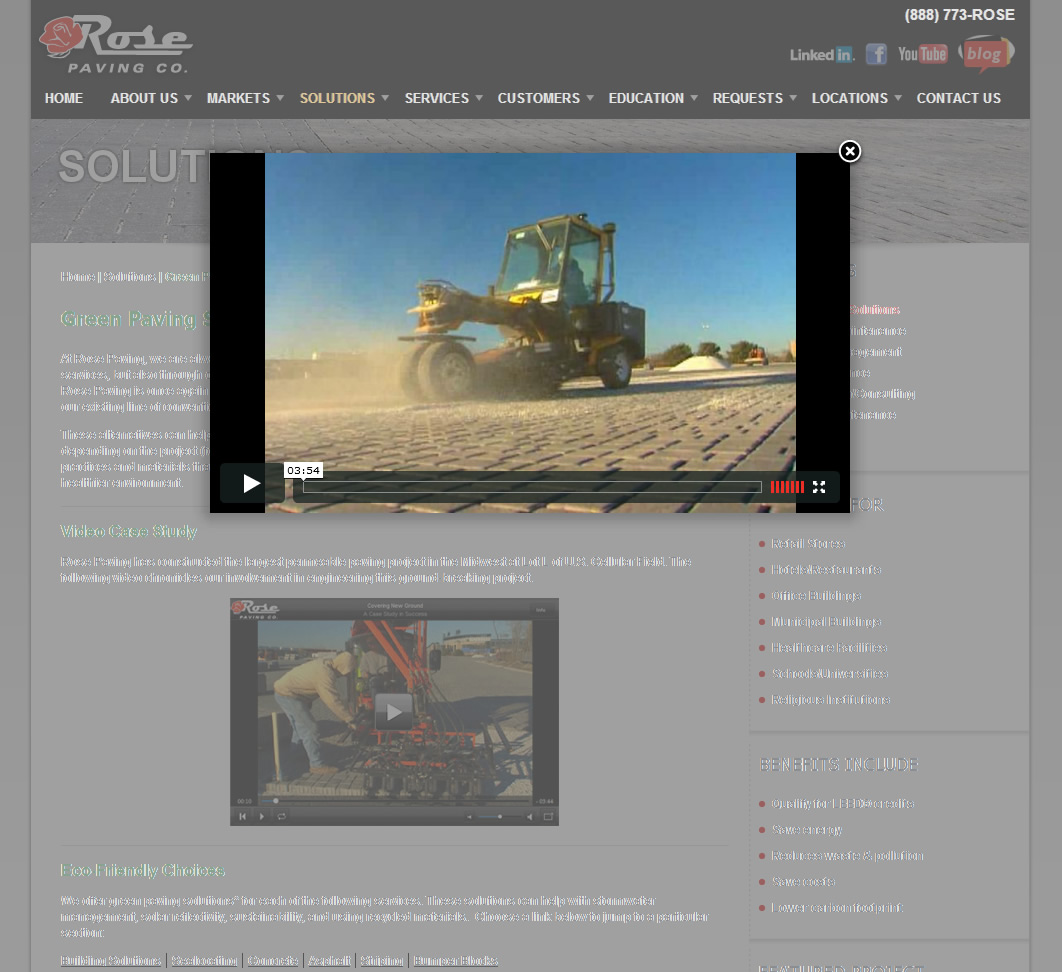This screenshot has height=972, width=1062.
Task: Click the Bumper Blocks link
Action: (456, 960)
